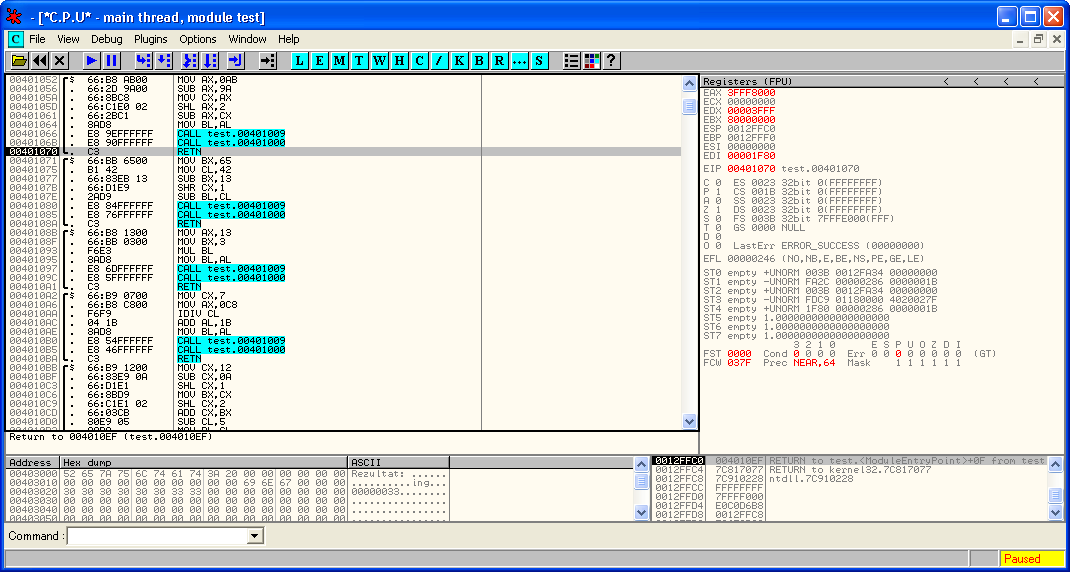
Task: Open the Window menu
Action: coord(248,39)
